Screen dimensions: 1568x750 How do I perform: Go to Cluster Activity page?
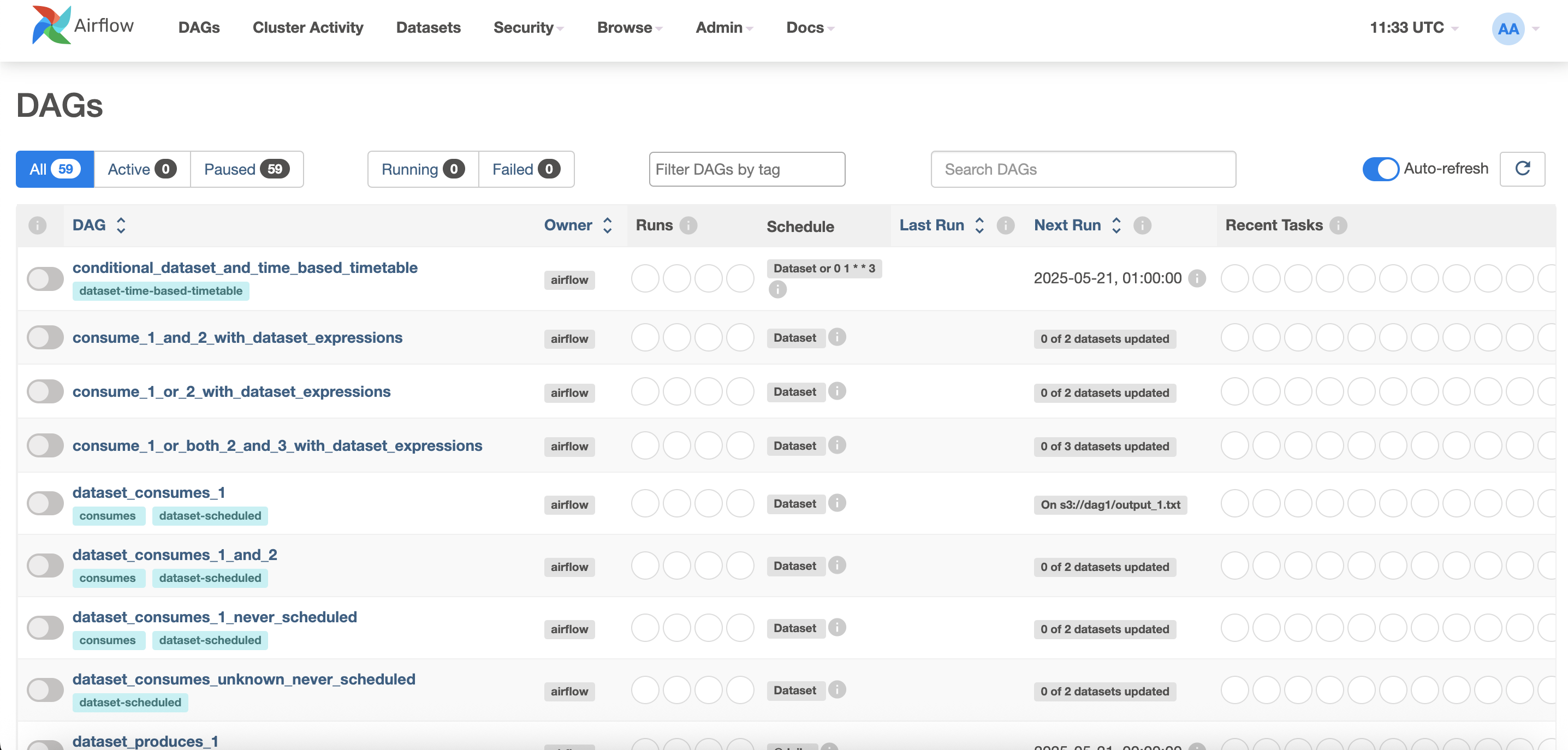(x=307, y=27)
